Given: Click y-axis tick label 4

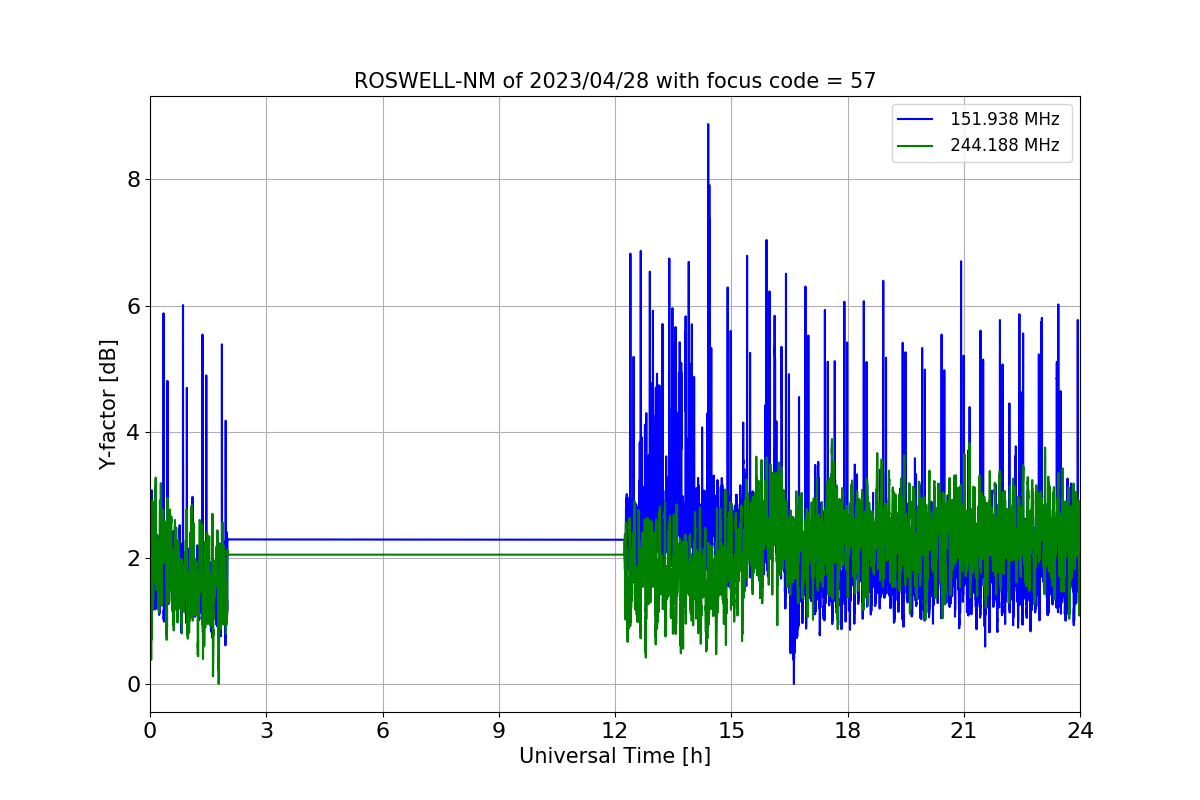Looking at the screenshot, I should pyautogui.click(x=133, y=432).
